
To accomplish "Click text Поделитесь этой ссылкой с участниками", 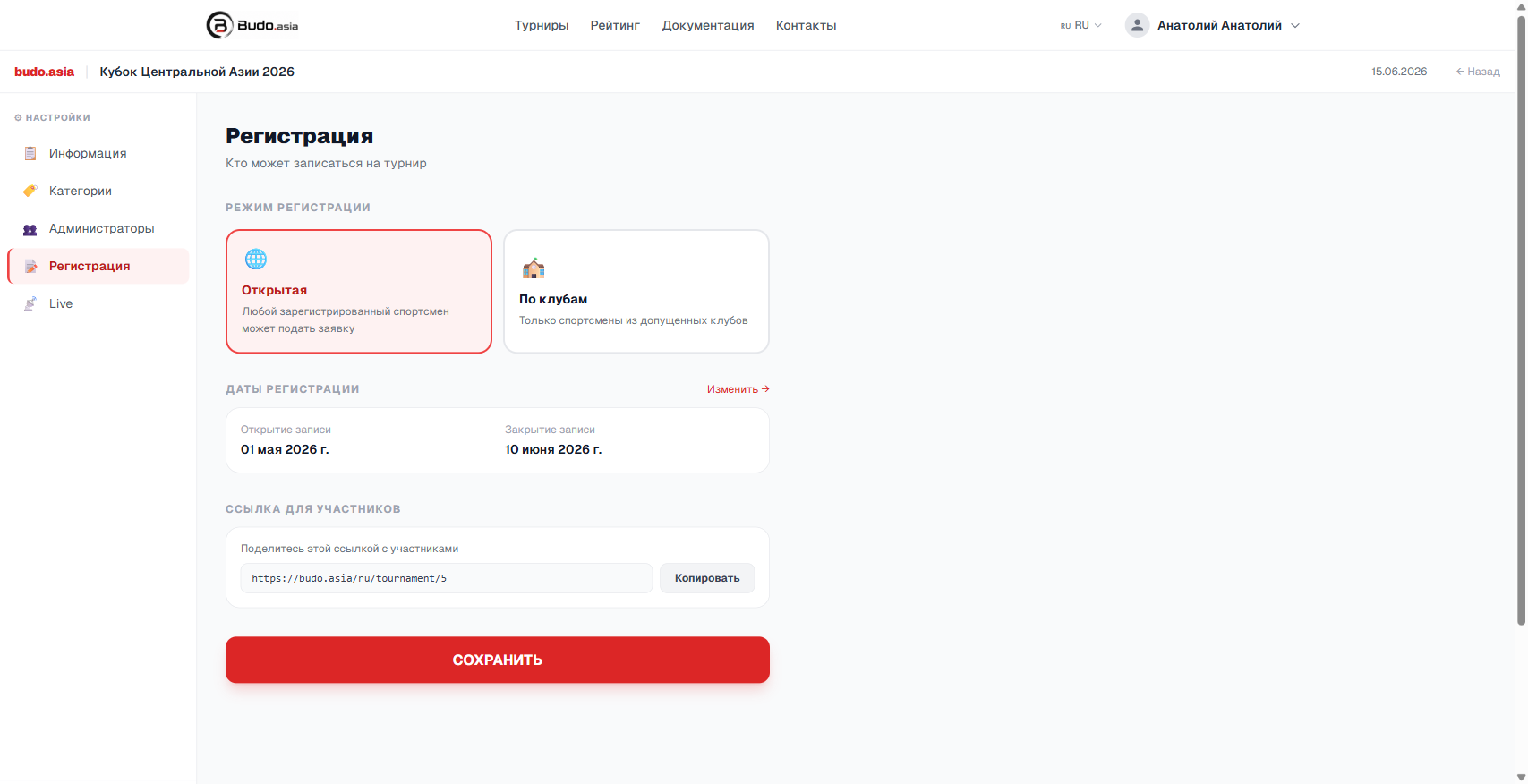I will pyautogui.click(x=349, y=549).
